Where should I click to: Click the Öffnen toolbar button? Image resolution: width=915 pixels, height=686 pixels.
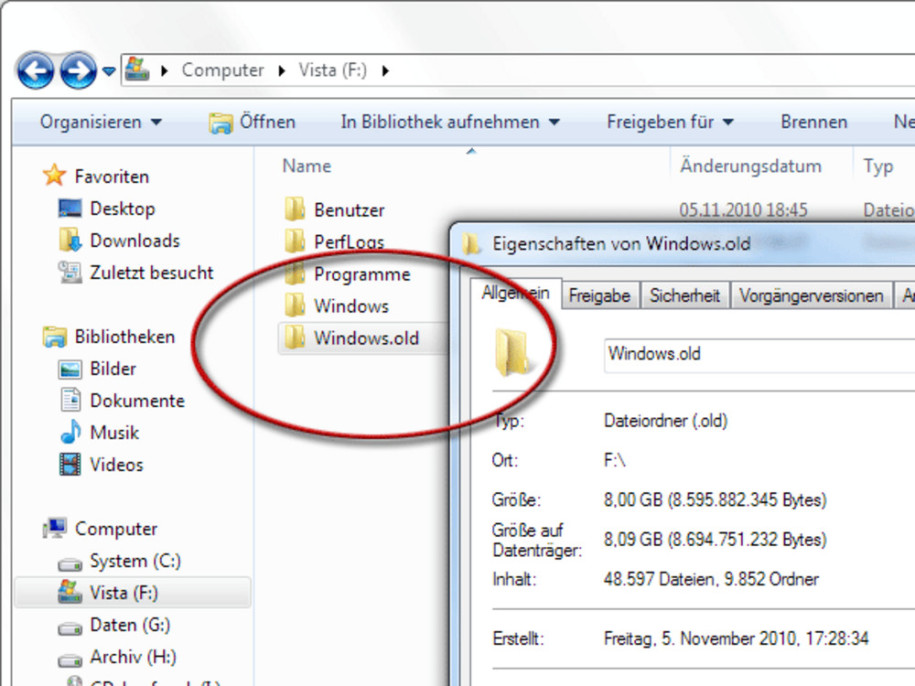coord(252,122)
